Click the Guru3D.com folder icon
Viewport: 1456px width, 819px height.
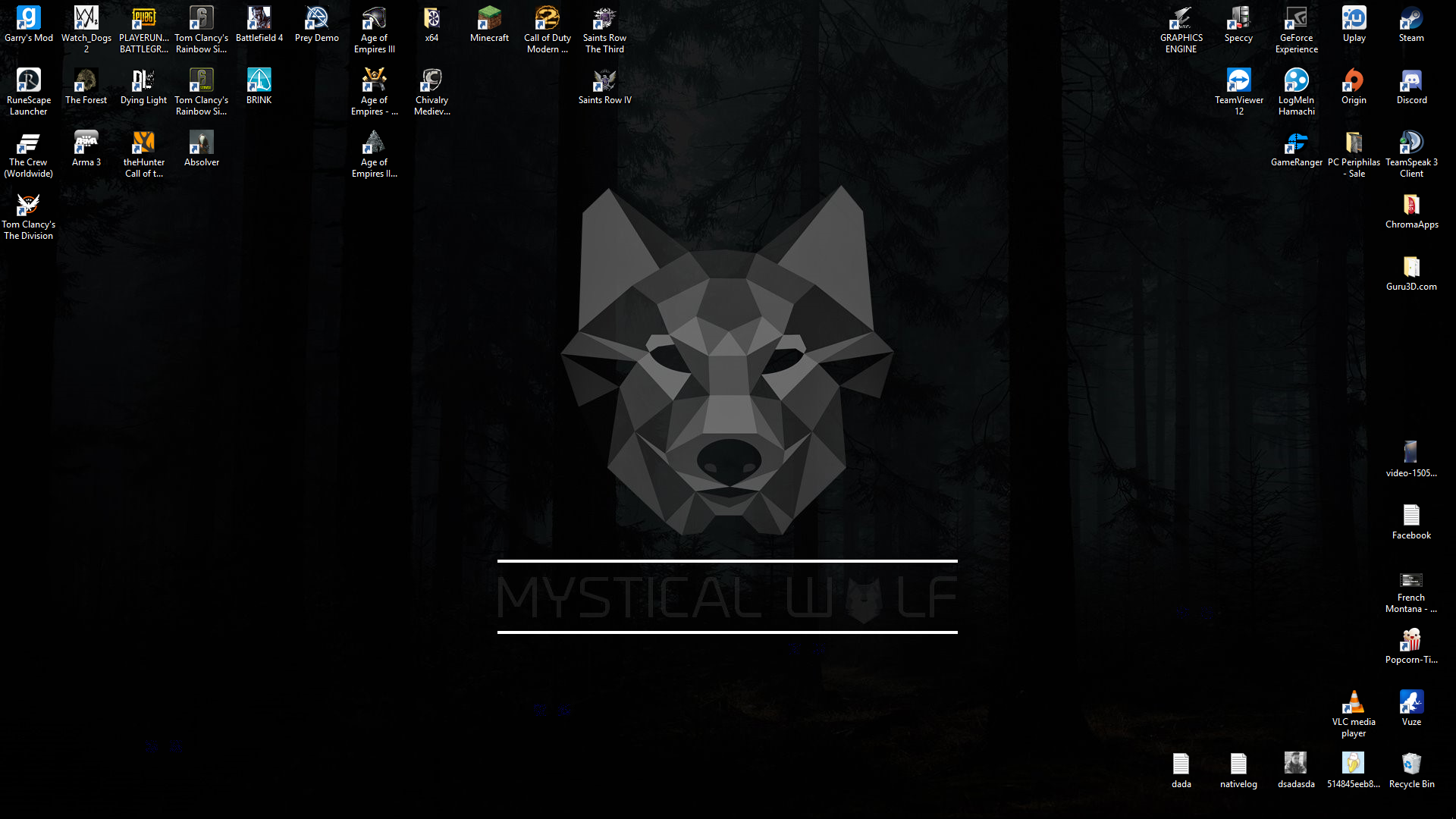(1411, 267)
